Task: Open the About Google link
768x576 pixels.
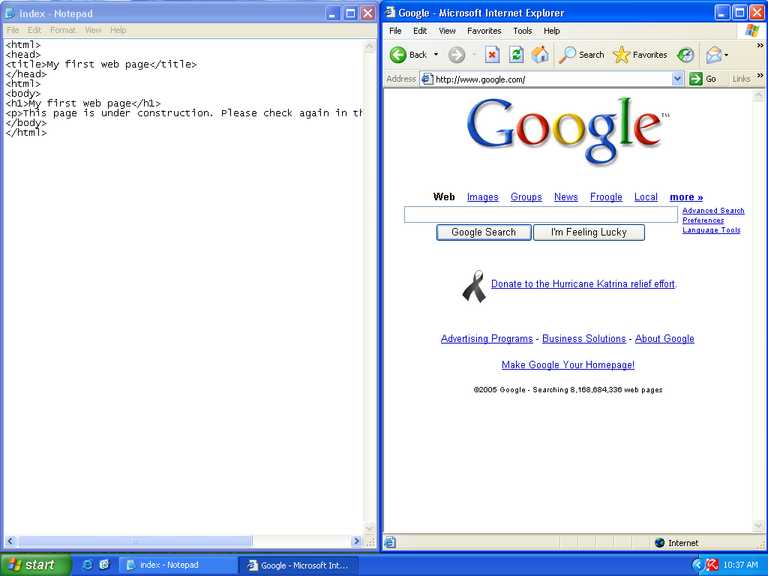Action: [665, 338]
